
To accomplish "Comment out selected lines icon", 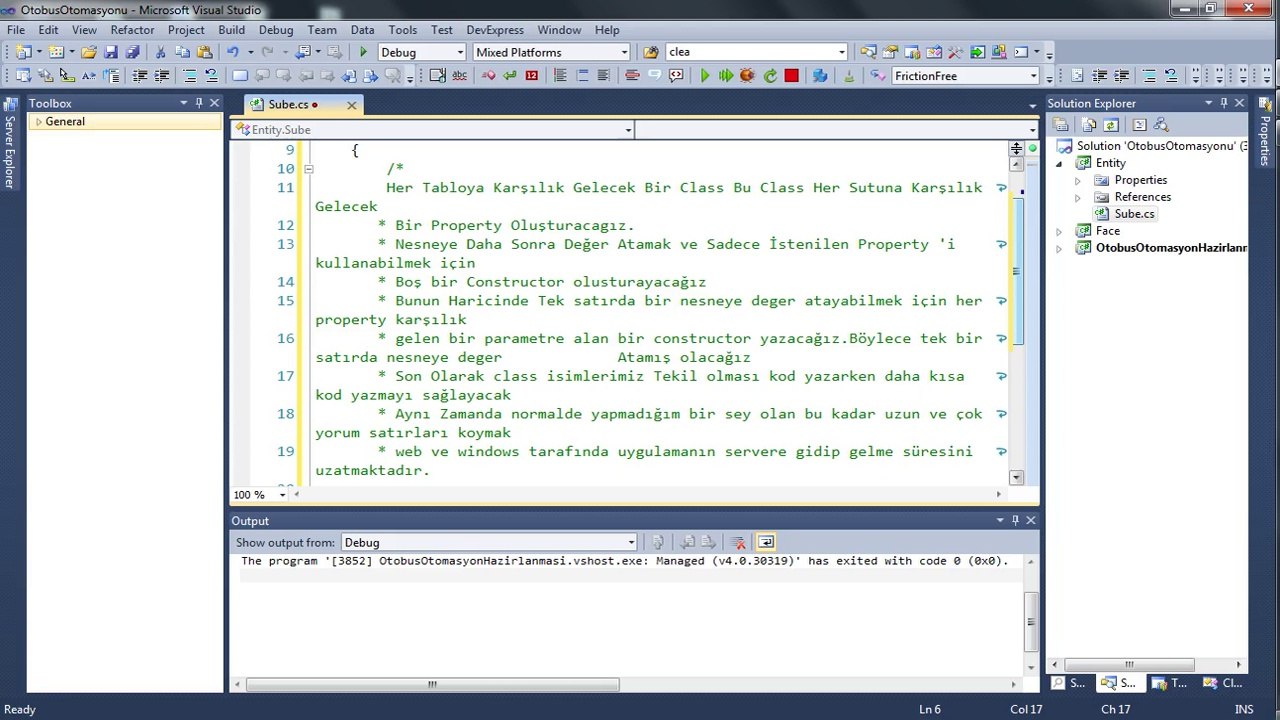I will pyautogui.click(x=190, y=76).
